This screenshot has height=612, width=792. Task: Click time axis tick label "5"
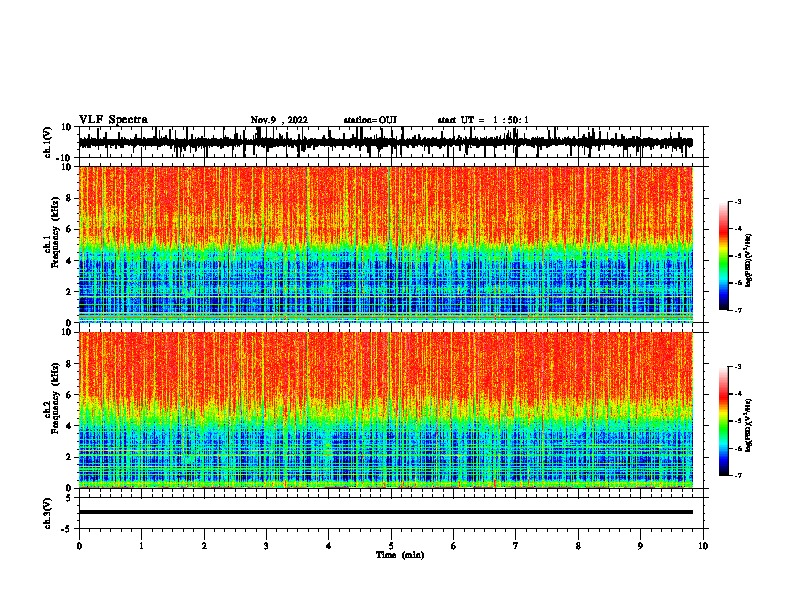391,546
